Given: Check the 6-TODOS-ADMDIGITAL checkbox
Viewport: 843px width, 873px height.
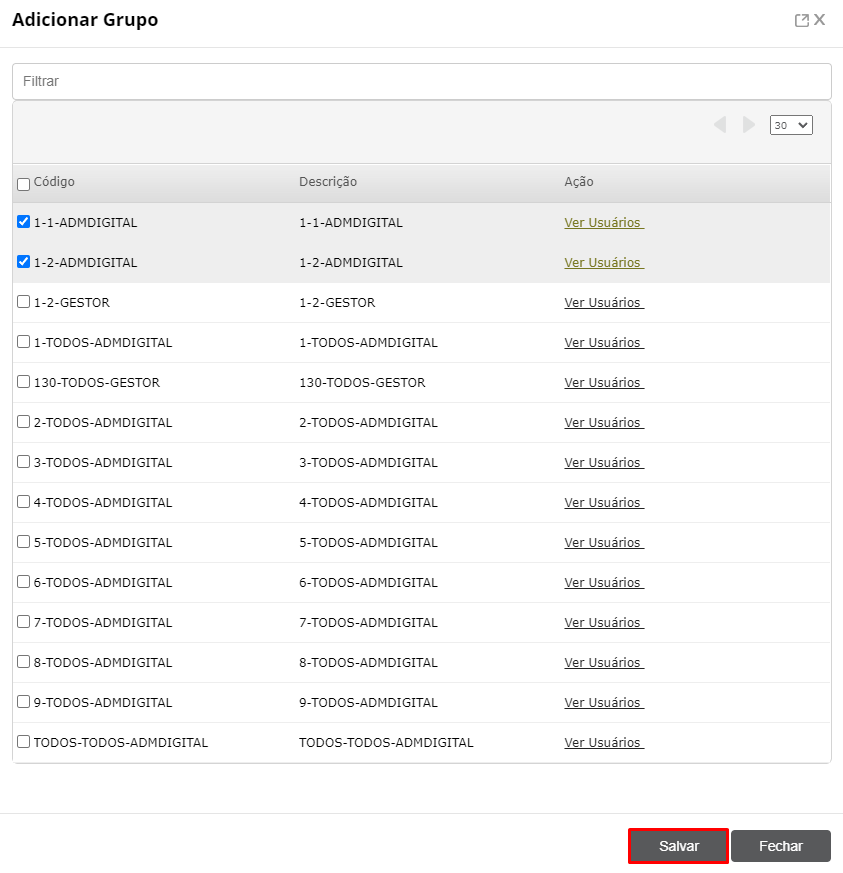Looking at the screenshot, I should pyautogui.click(x=23, y=581).
